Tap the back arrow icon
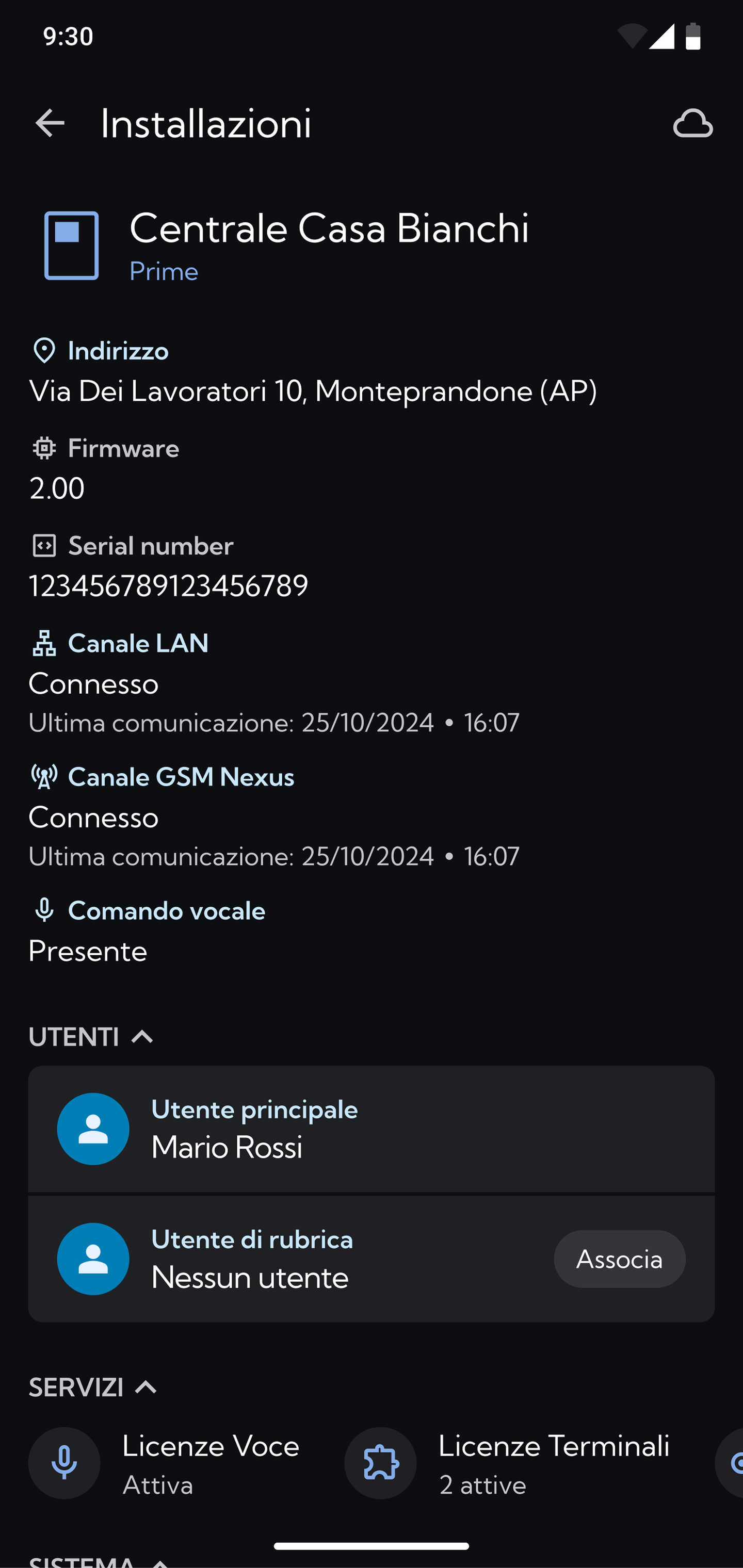The height and width of the screenshot is (1568, 743). tap(50, 124)
